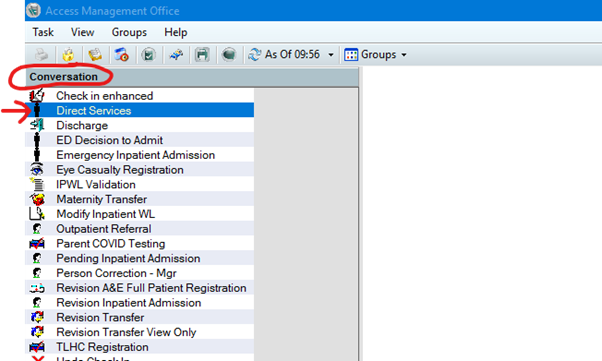602x361 pixels.
Task: Open the View menu
Action: [82, 32]
